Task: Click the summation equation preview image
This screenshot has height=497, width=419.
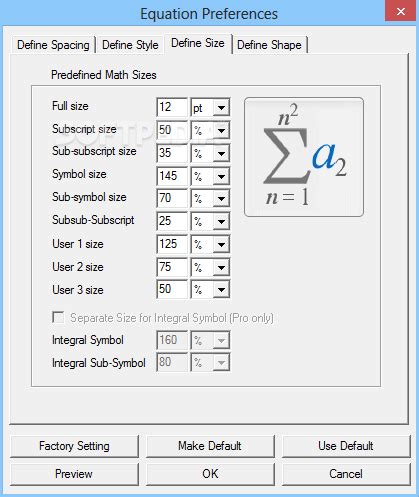Action: click(304, 157)
